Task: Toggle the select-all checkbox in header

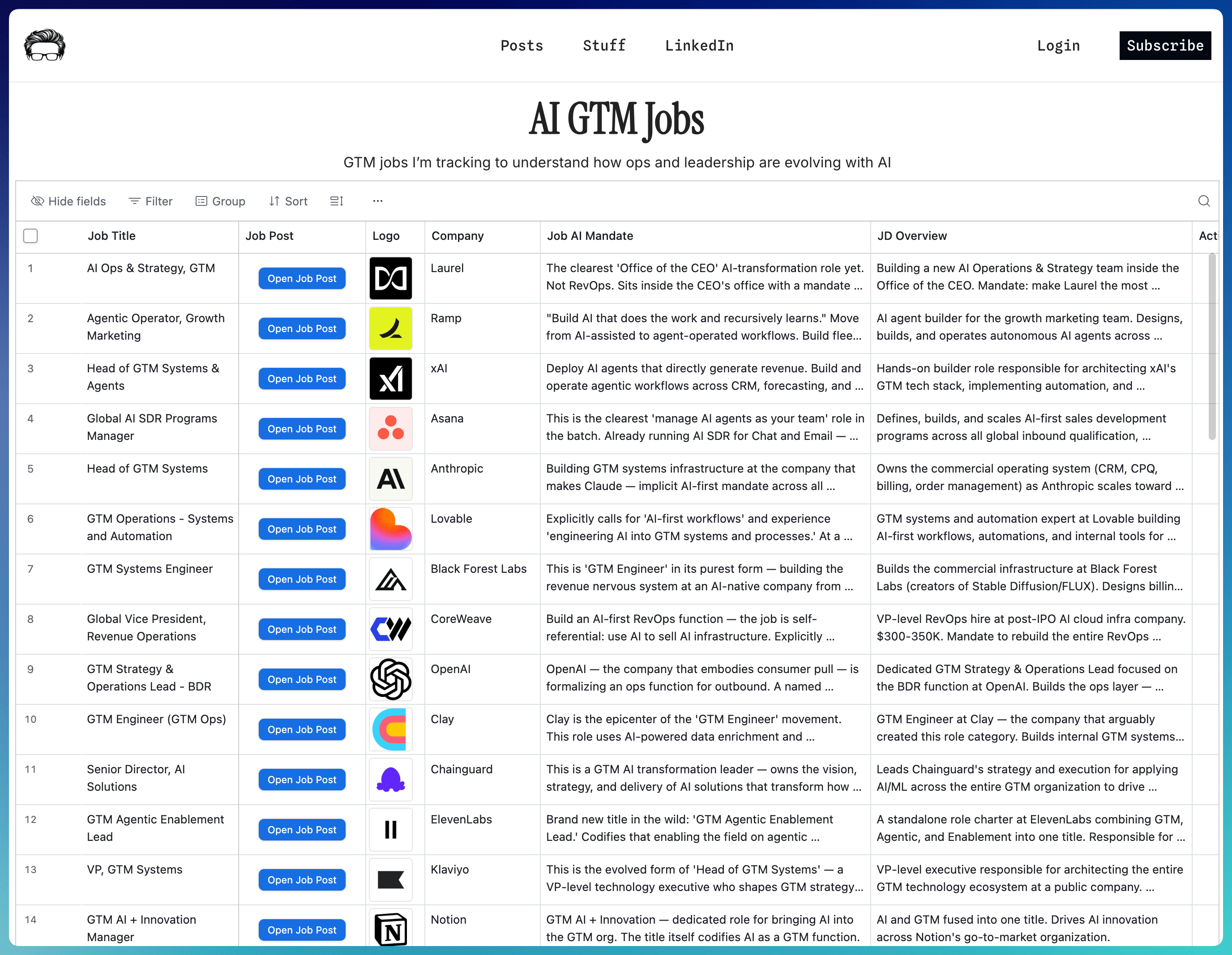Action: pos(30,236)
